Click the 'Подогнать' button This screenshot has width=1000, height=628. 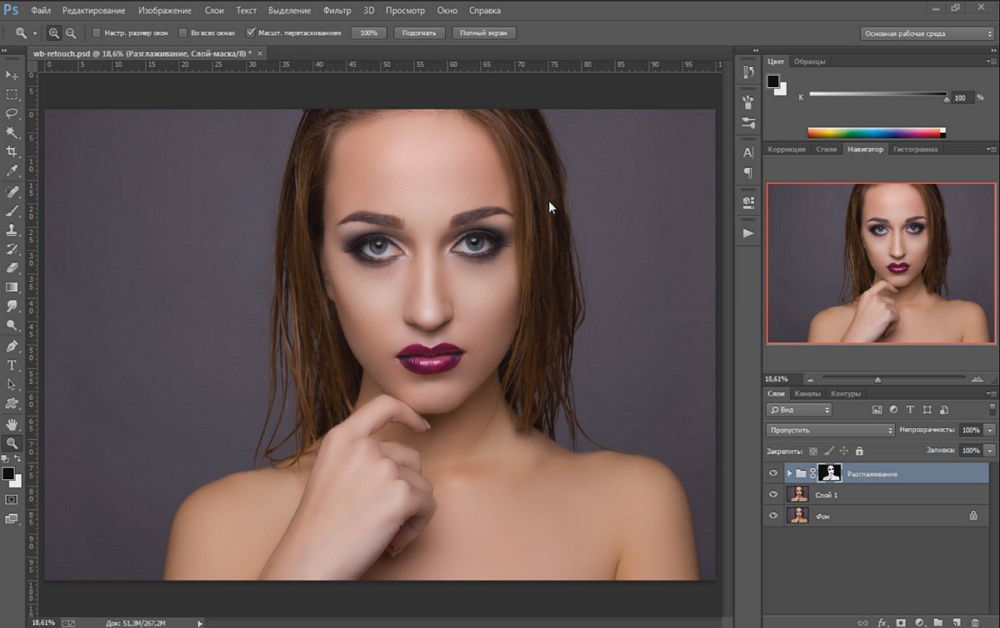click(420, 33)
